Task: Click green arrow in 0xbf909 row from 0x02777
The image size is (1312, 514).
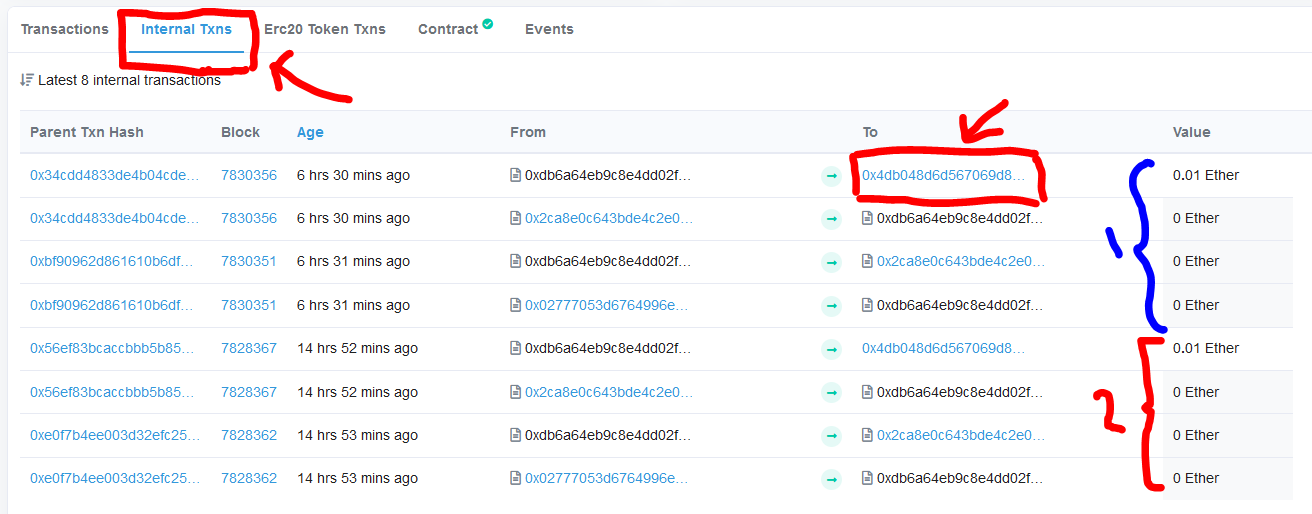Action: pos(831,306)
